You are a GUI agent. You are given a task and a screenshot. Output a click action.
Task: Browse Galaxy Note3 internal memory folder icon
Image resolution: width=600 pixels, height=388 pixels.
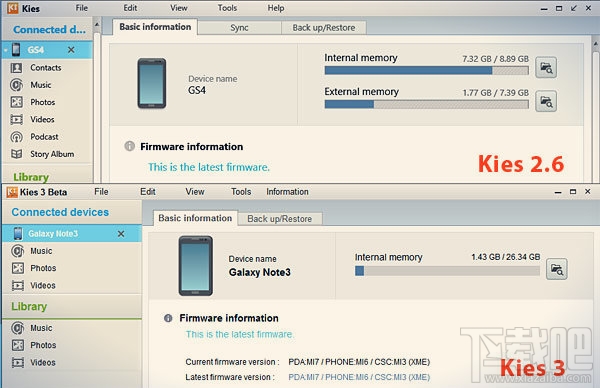pyautogui.click(x=557, y=269)
